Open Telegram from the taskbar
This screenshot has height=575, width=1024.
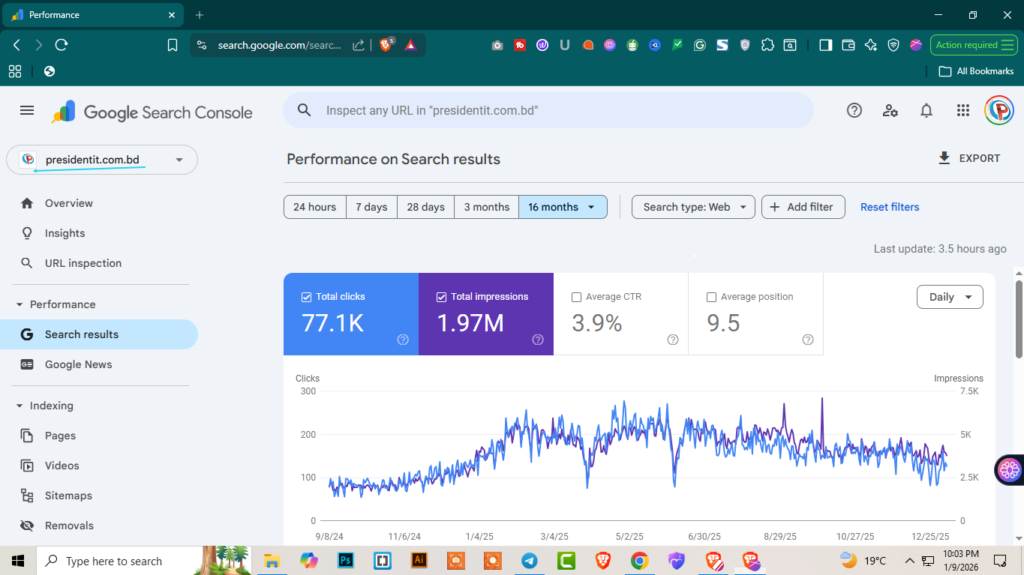click(530, 561)
